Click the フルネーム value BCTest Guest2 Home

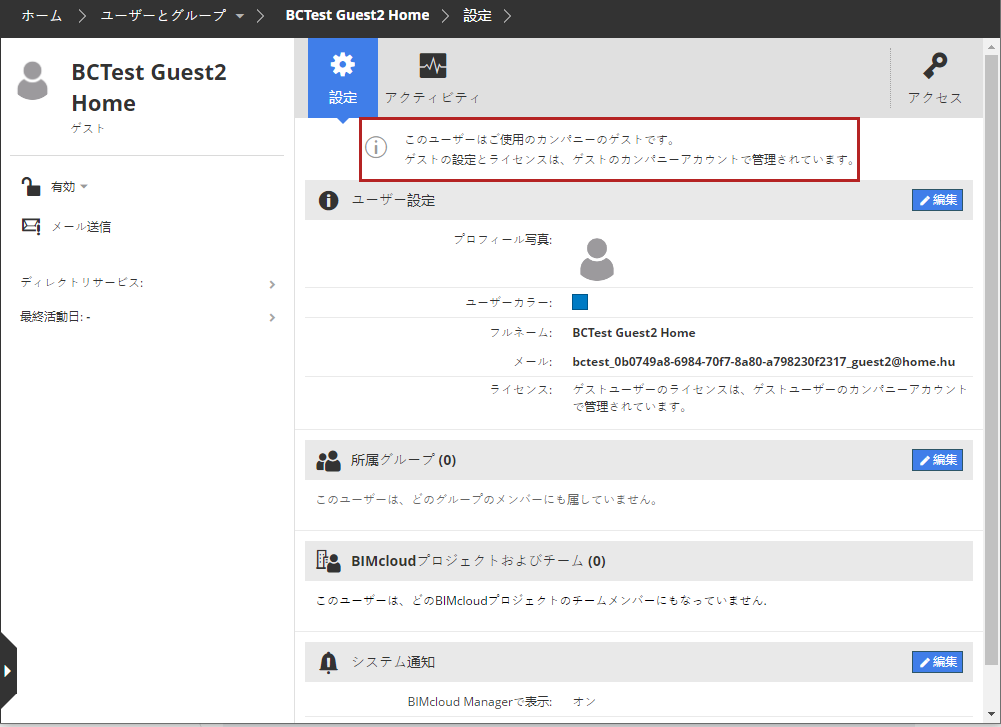pos(634,333)
